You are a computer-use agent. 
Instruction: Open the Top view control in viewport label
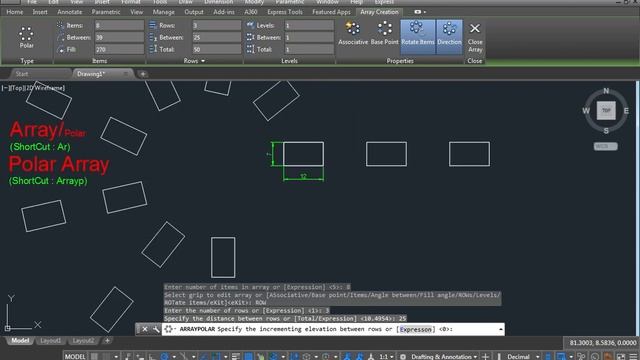18,88
